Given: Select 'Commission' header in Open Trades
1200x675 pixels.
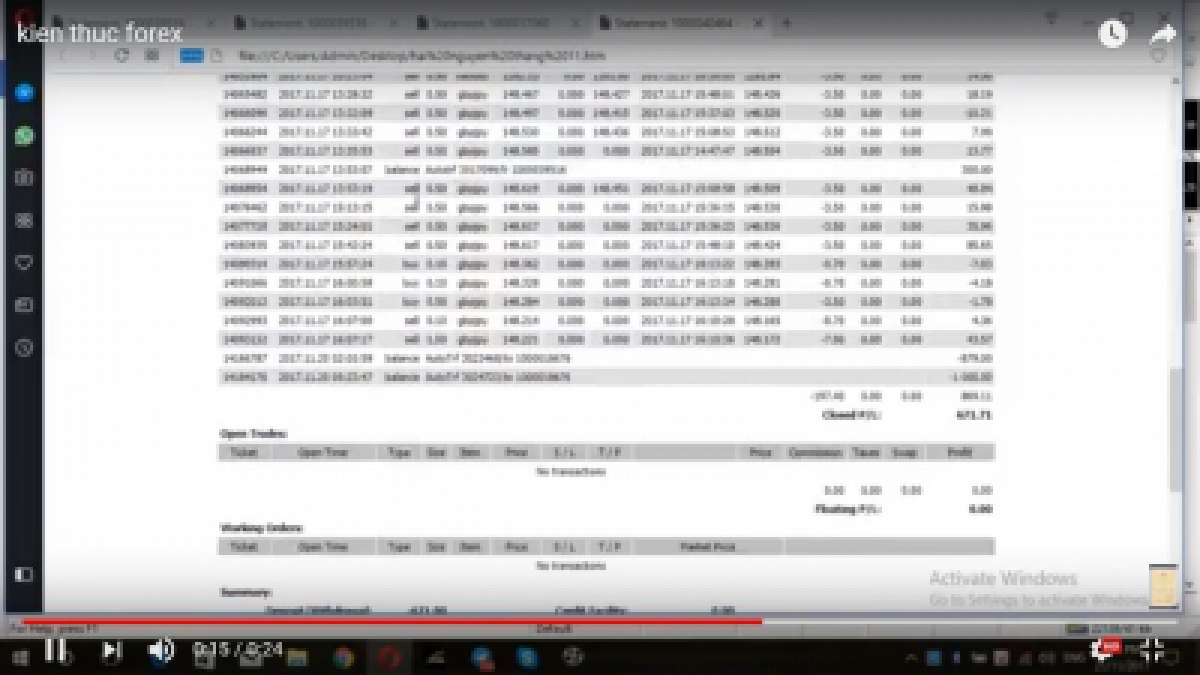Looking at the screenshot, I should click(x=815, y=452).
